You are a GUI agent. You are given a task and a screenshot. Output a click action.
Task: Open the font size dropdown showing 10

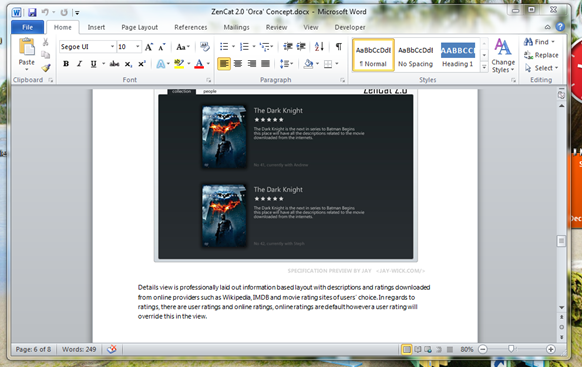[138, 47]
